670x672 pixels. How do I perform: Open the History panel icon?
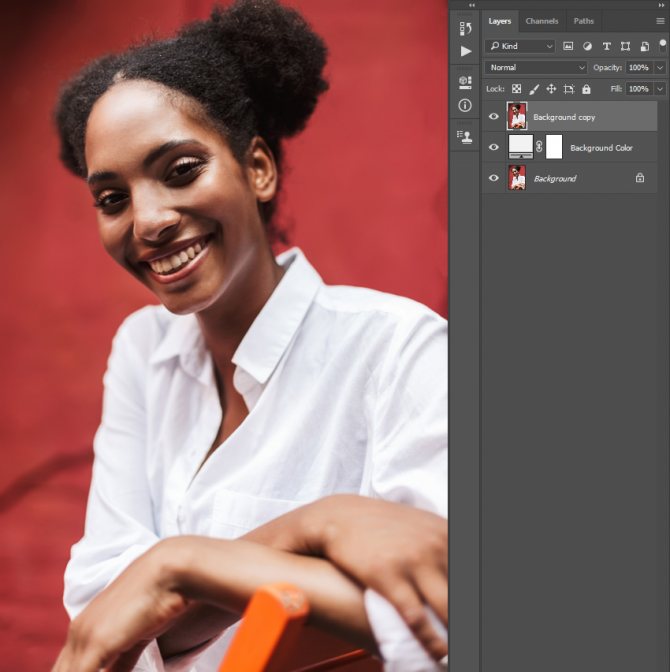pyautogui.click(x=465, y=29)
